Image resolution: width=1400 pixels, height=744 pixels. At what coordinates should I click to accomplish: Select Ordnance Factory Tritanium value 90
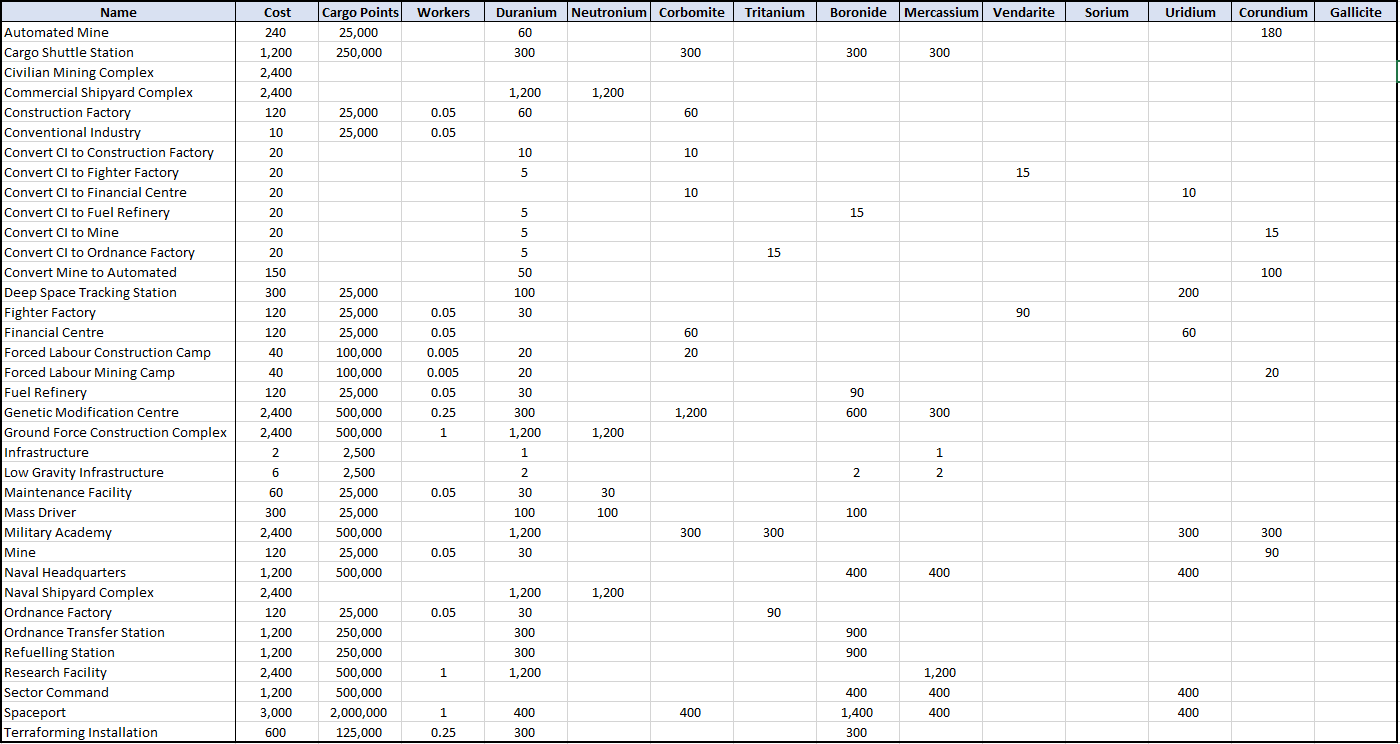pos(774,612)
